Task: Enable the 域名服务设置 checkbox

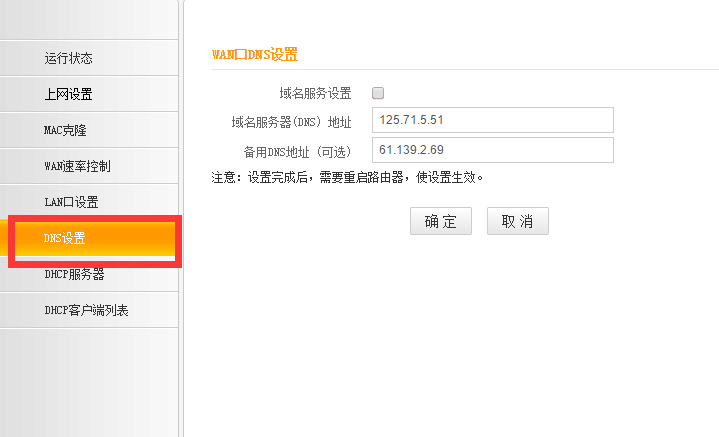Action: coord(378,93)
